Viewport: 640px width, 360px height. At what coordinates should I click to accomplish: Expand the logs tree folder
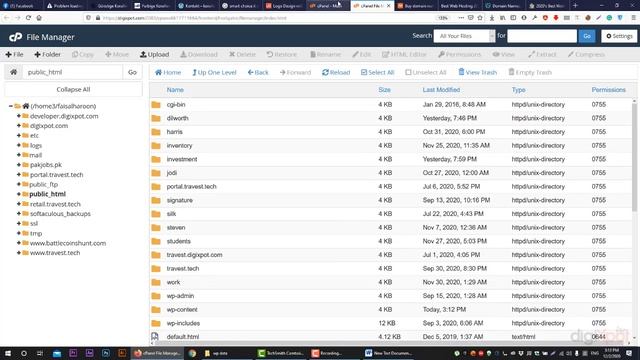click(x=19, y=145)
